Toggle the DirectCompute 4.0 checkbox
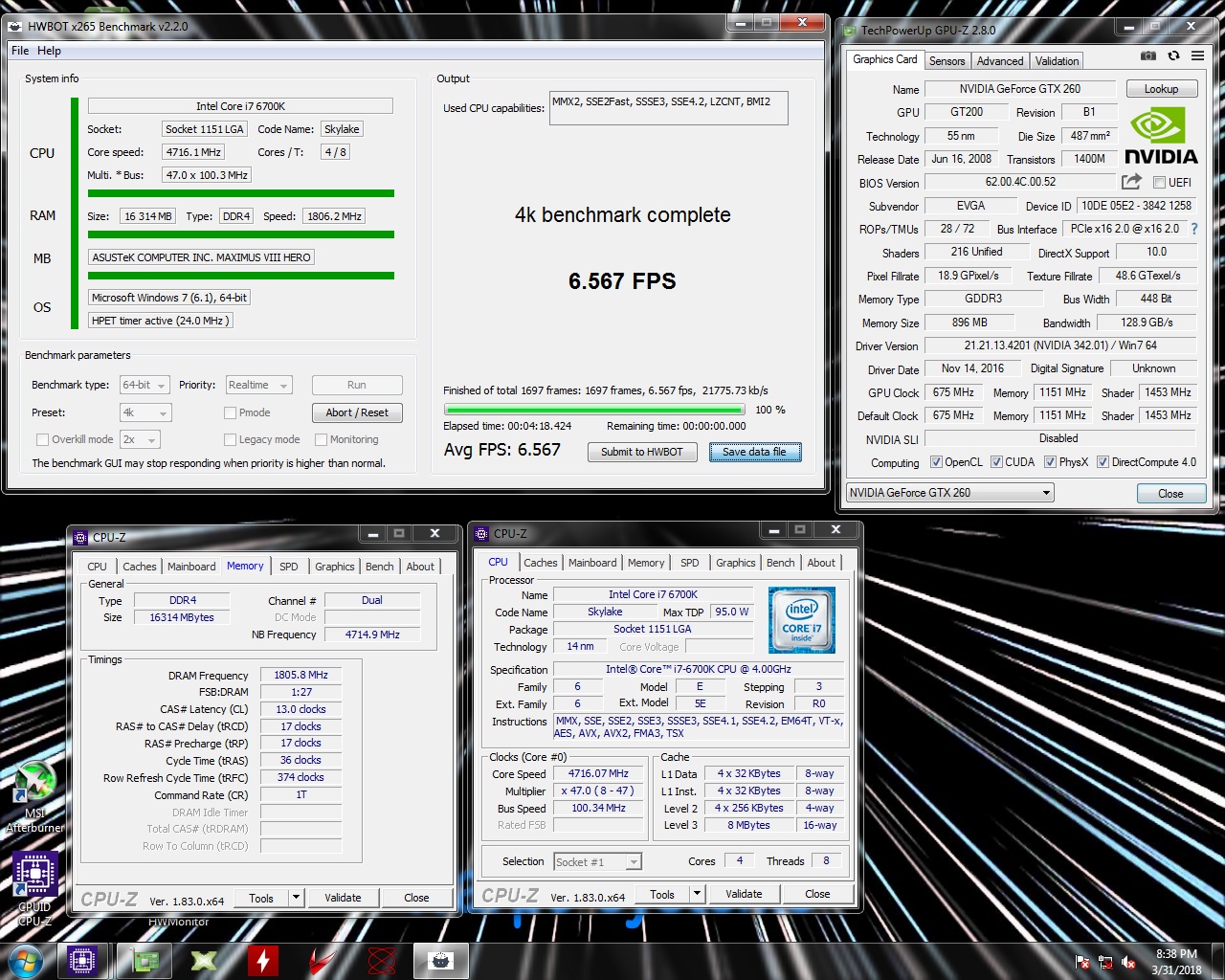This screenshot has width=1225, height=980. tap(1102, 462)
